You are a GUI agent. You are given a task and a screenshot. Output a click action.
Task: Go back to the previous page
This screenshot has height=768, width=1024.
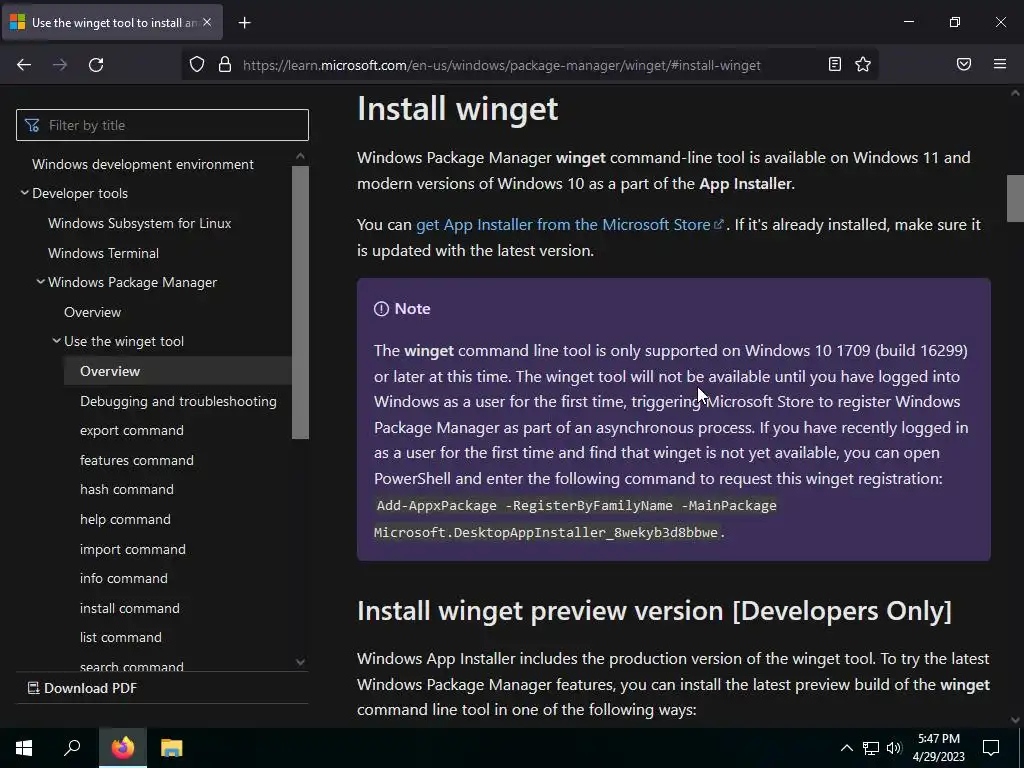[24, 65]
